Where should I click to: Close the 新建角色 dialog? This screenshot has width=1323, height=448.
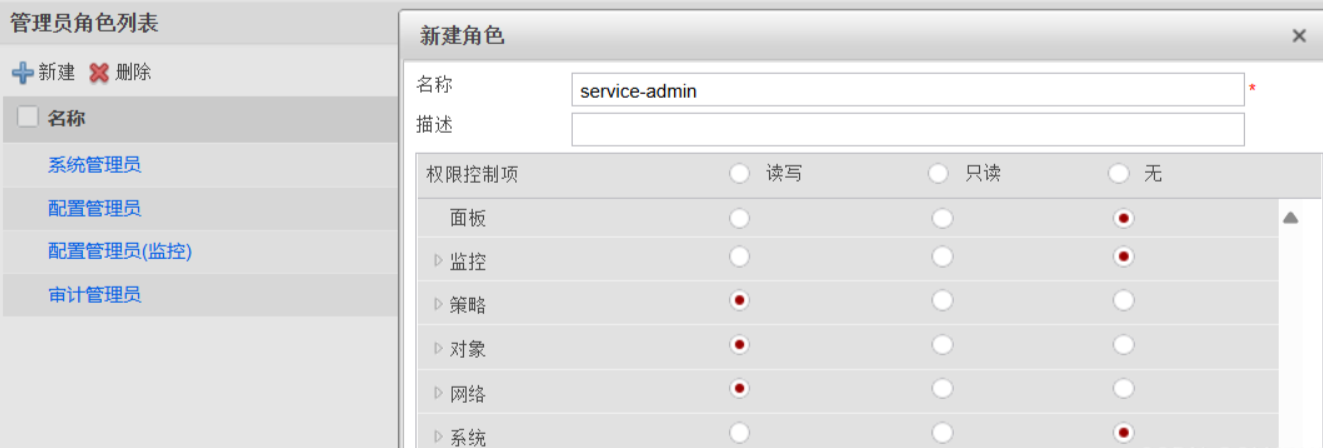click(x=1299, y=36)
